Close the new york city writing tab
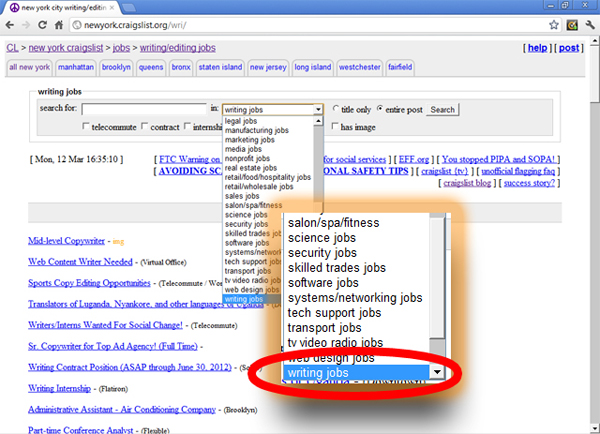This screenshot has width=600, height=434. (x=112, y=7)
